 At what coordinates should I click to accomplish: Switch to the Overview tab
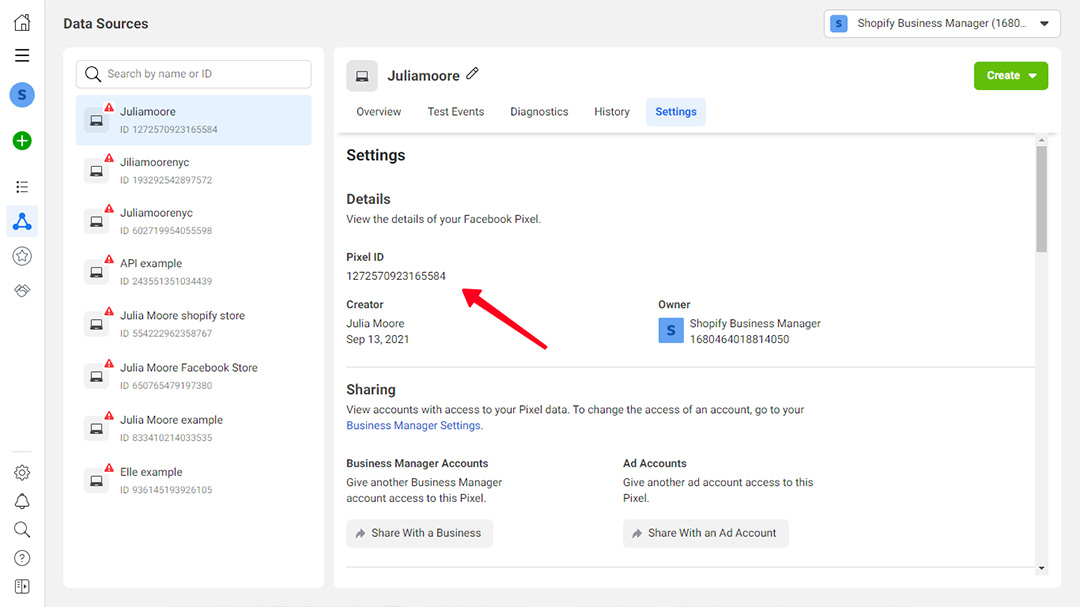[x=378, y=112]
